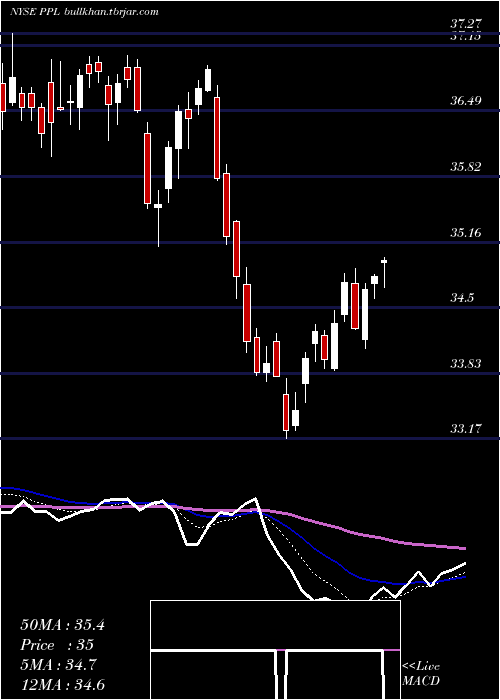Click the NYSE PPL chart title
Image resolution: width=500 pixels, height=700 pixels.
click(x=84, y=12)
